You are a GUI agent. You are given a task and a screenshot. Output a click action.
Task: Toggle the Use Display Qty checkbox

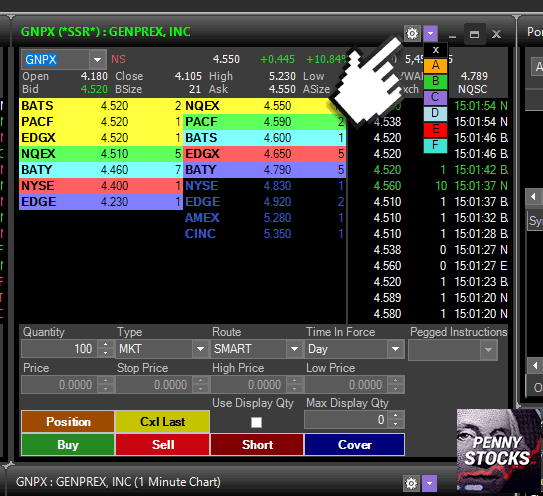pyautogui.click(x=256, y=422)
